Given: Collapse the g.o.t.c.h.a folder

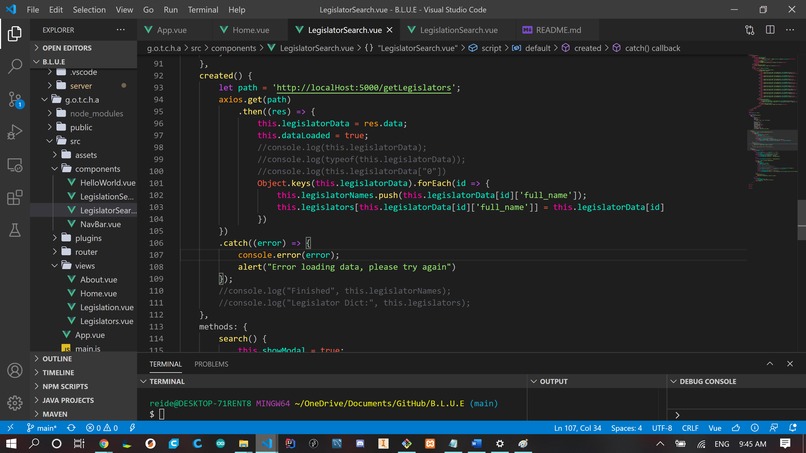Looking at the screenshot, I should point(84,99).
